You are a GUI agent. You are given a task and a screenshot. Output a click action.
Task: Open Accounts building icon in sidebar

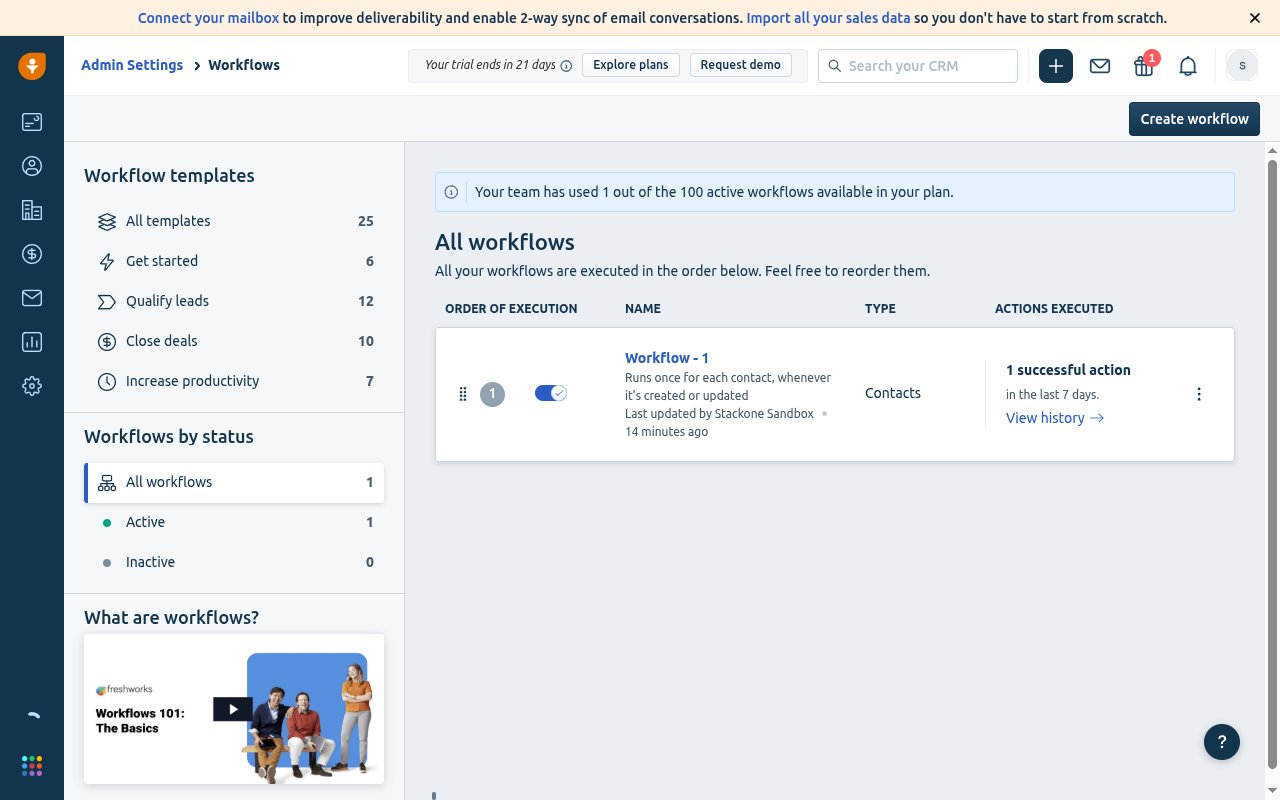click(32, 210)
